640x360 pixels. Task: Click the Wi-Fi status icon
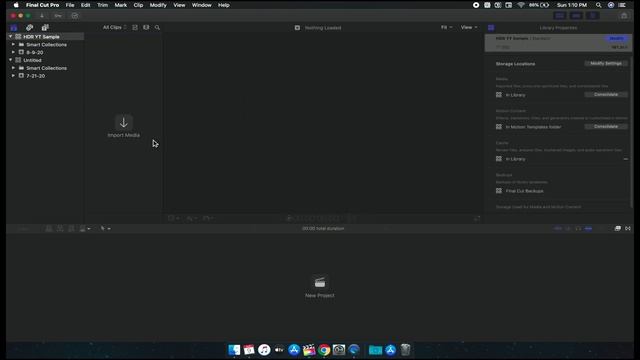point(521,5)
